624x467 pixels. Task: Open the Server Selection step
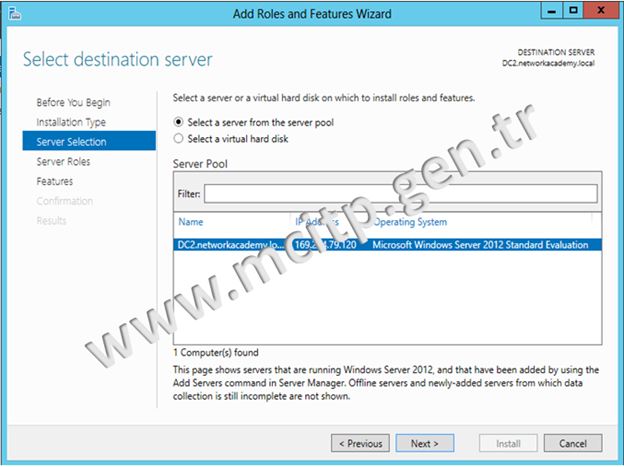tap(89, 141)
